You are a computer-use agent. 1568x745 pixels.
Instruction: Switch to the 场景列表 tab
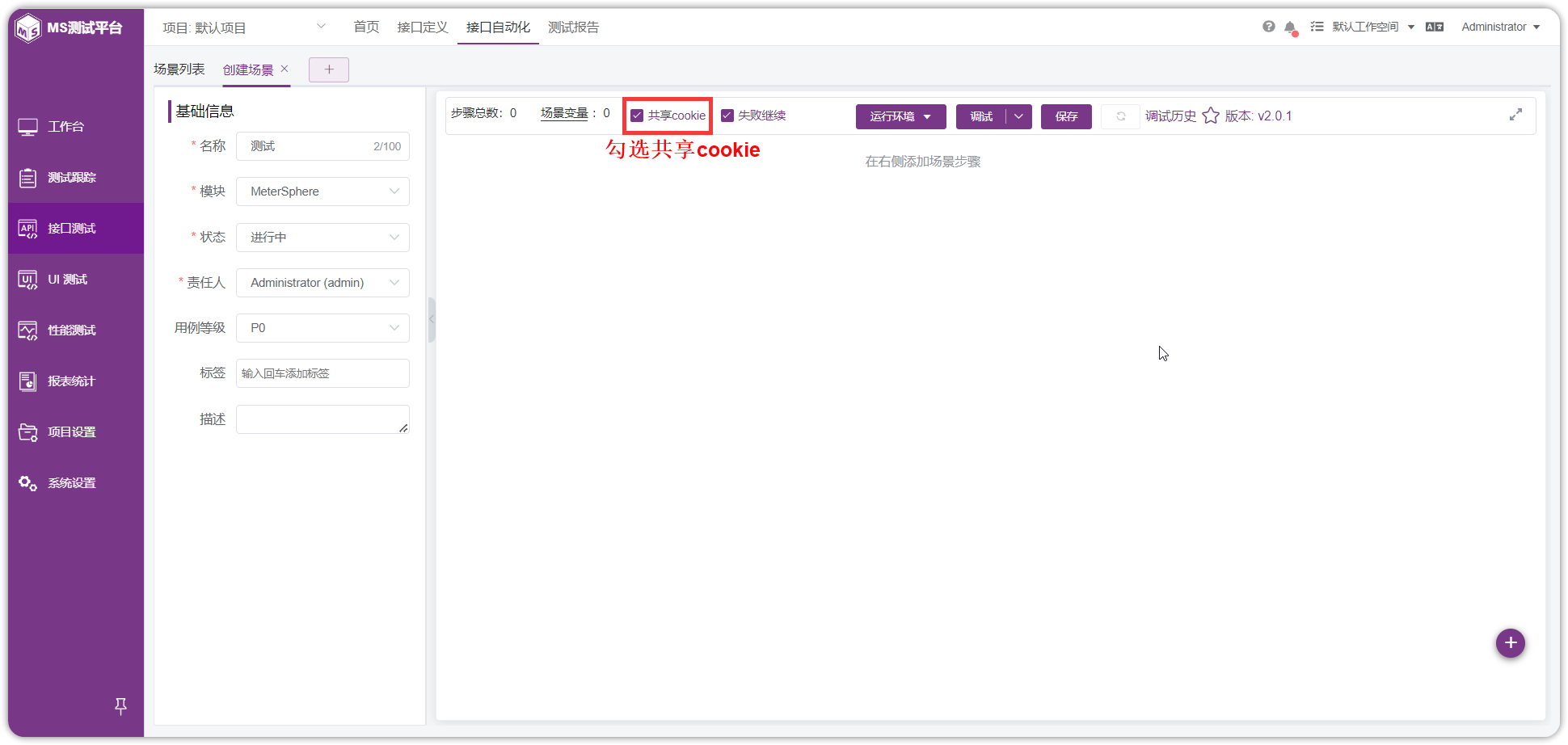click(x=179, y=69)
